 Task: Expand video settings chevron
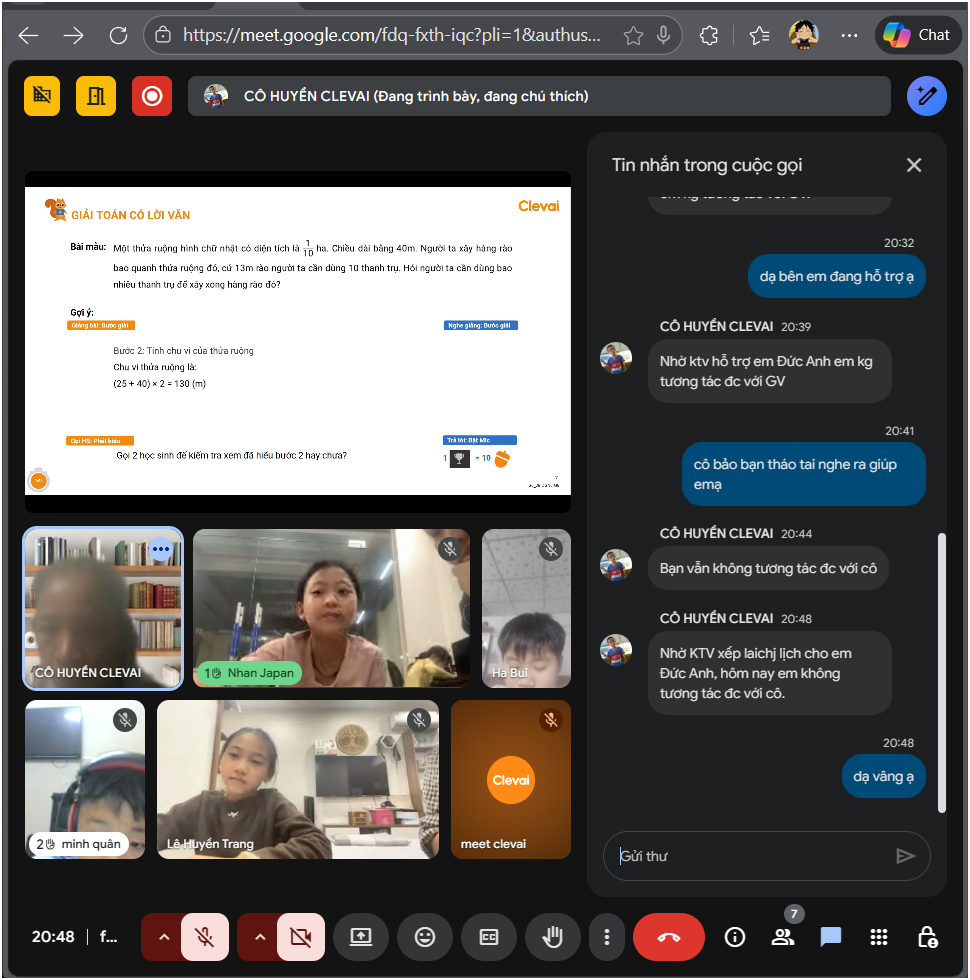pos(259,937)
